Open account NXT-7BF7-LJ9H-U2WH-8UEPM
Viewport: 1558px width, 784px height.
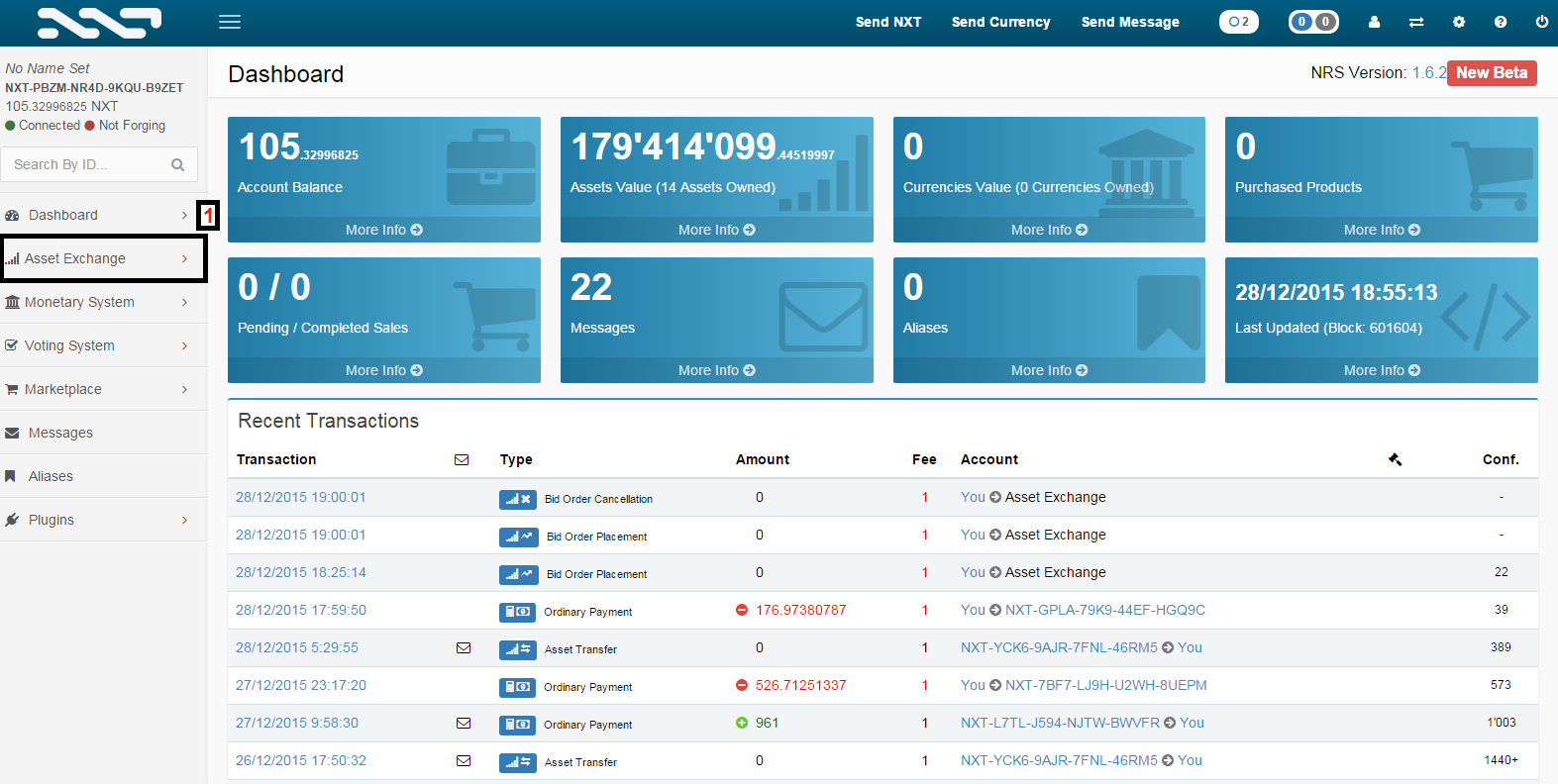coord(1106,685)
